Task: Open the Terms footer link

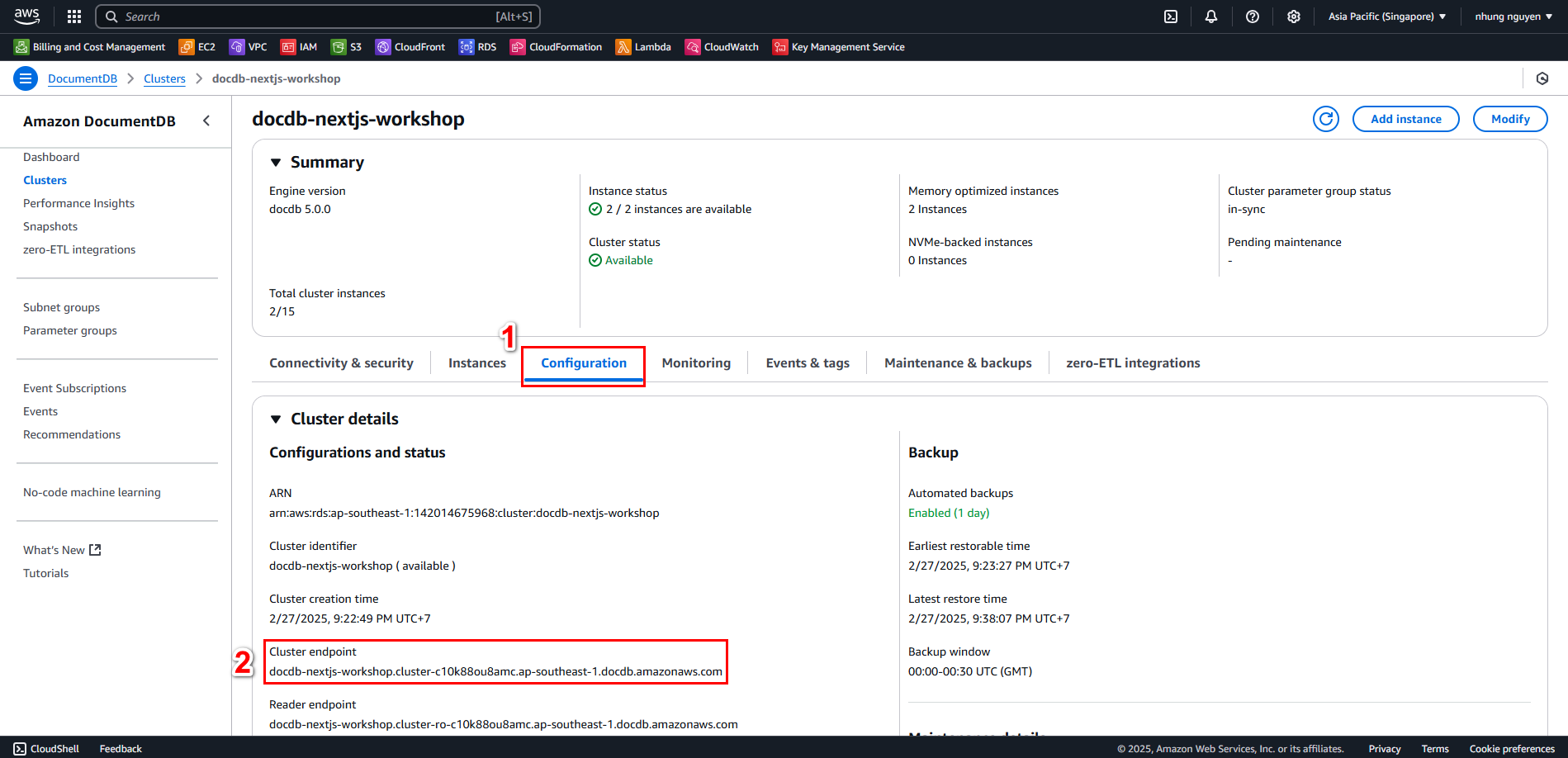Action: pos(1435,749)
